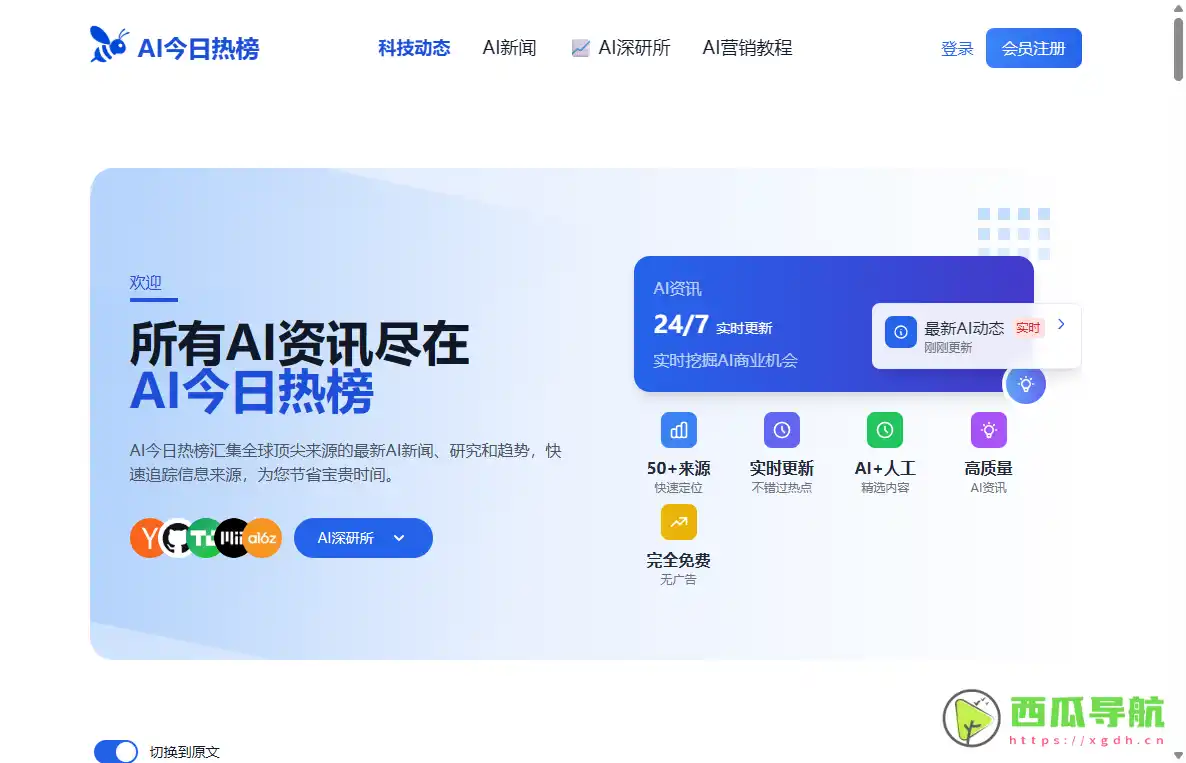Click the chart icon beside AI深研所
1186x763 pixels.
coord(580,48)
